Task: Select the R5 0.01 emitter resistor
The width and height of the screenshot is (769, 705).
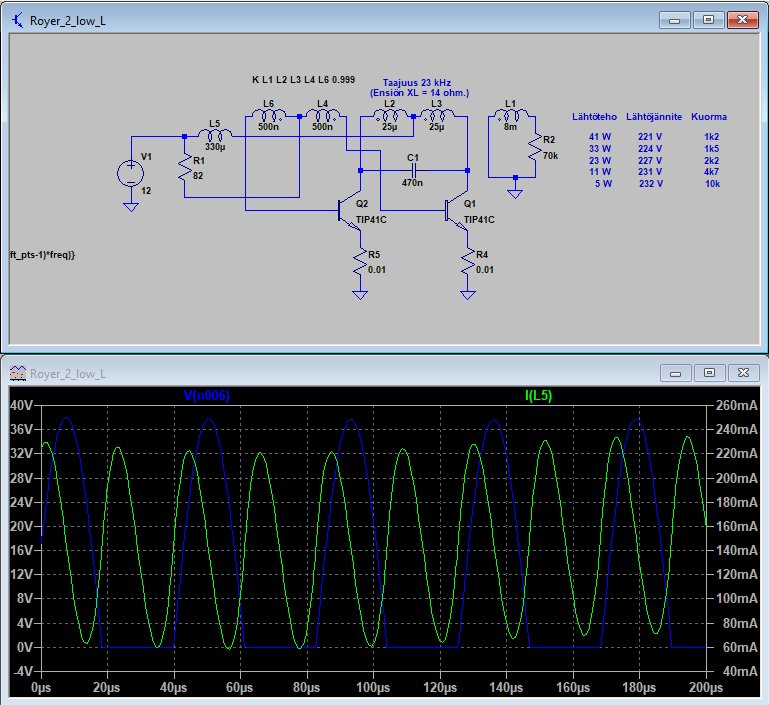Action: 360,262
